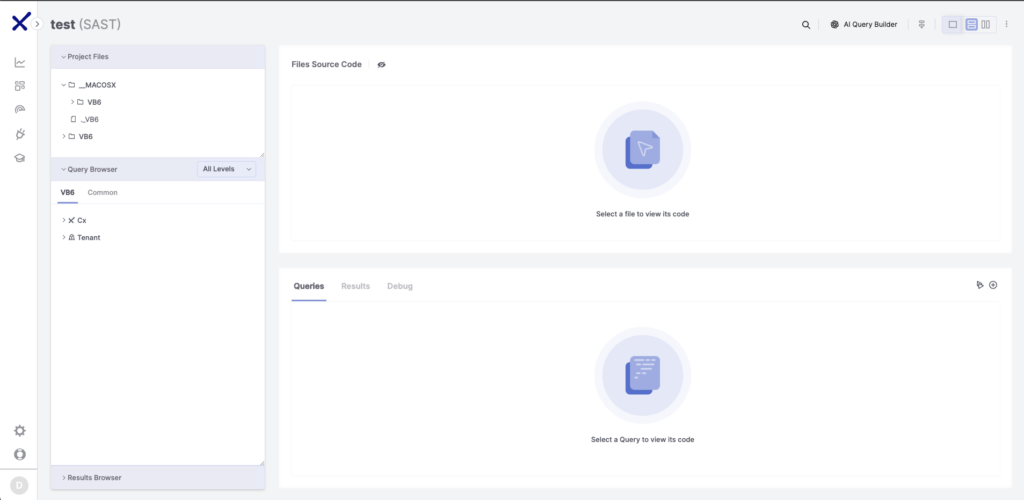
Task: Expand the root VB6 folder chevron
Action: pyautogui.click(x=63, y=136)
